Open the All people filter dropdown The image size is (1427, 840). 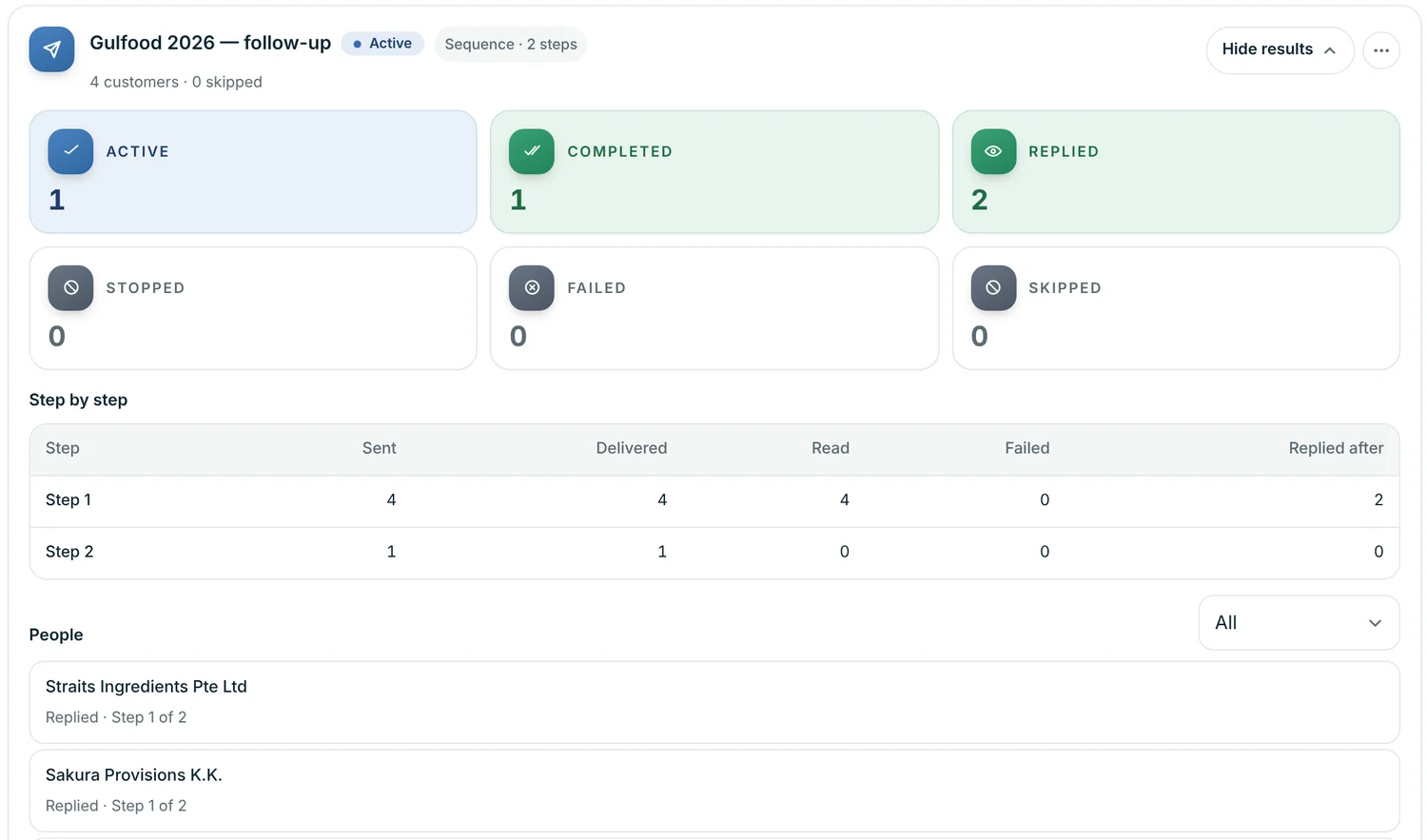click(x=1299, y=623)
